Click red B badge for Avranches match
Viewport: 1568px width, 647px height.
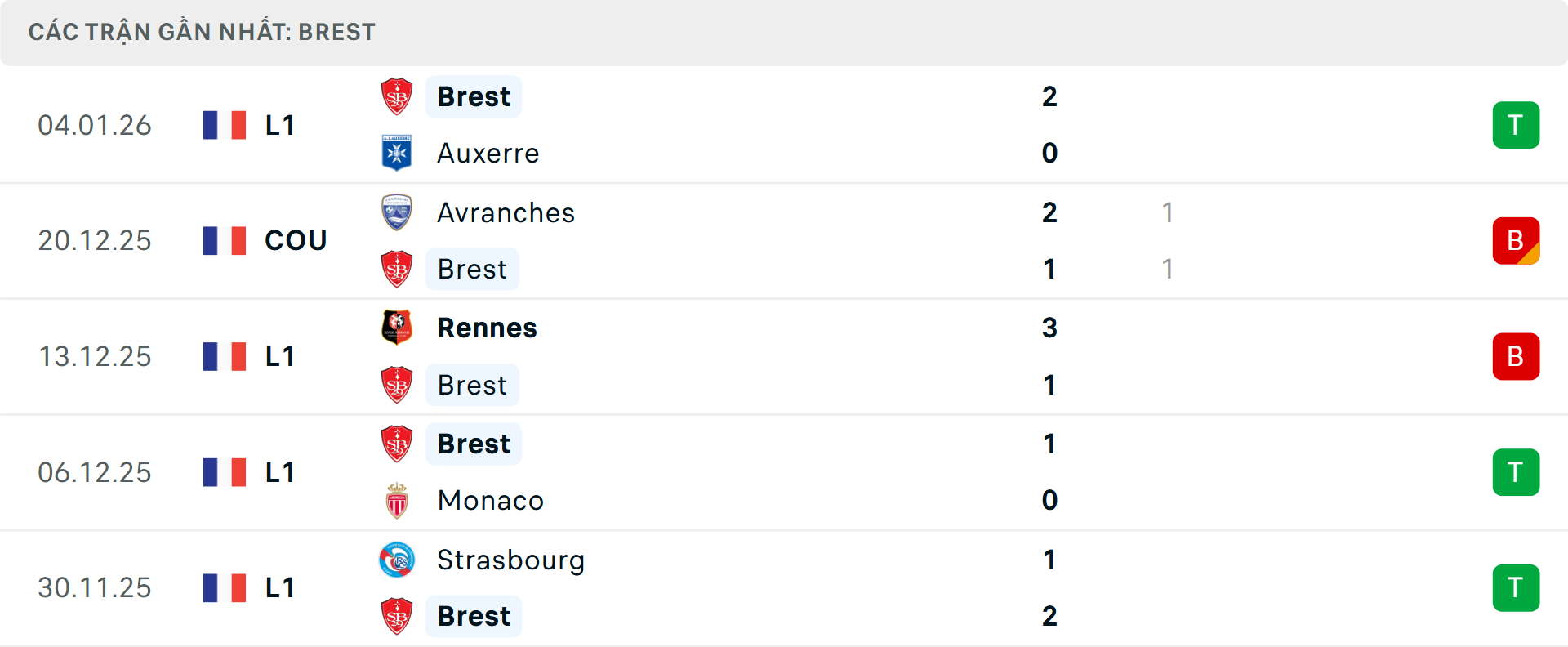[1516, 241]
